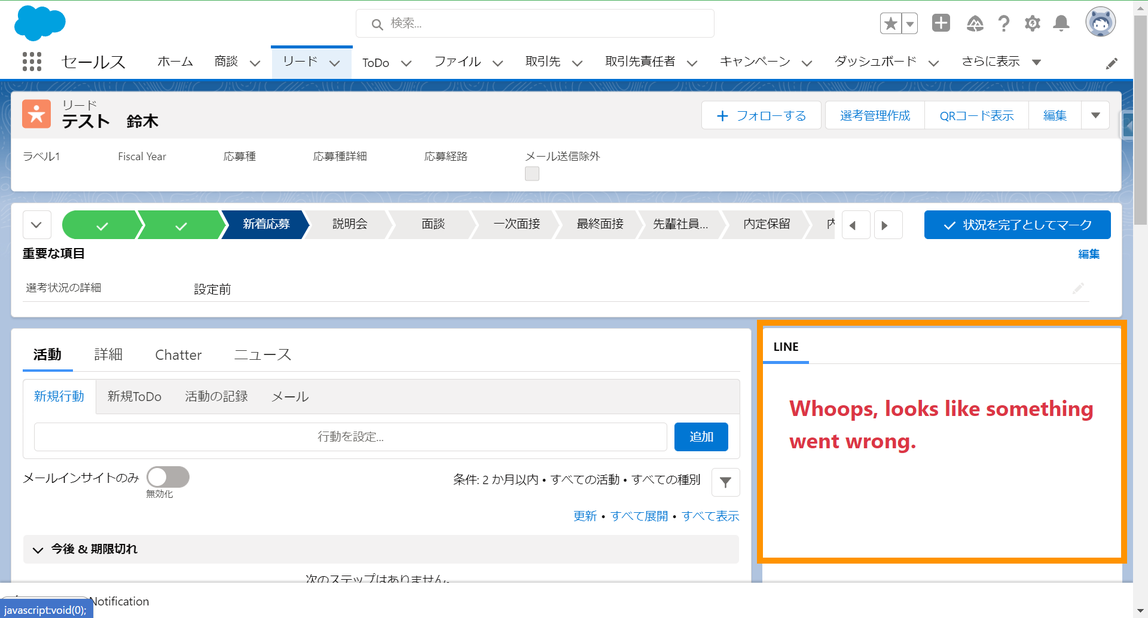Open global actions plus icon
The width and height of the screenshot is (1148, 618).
click(x=941, y=23)
